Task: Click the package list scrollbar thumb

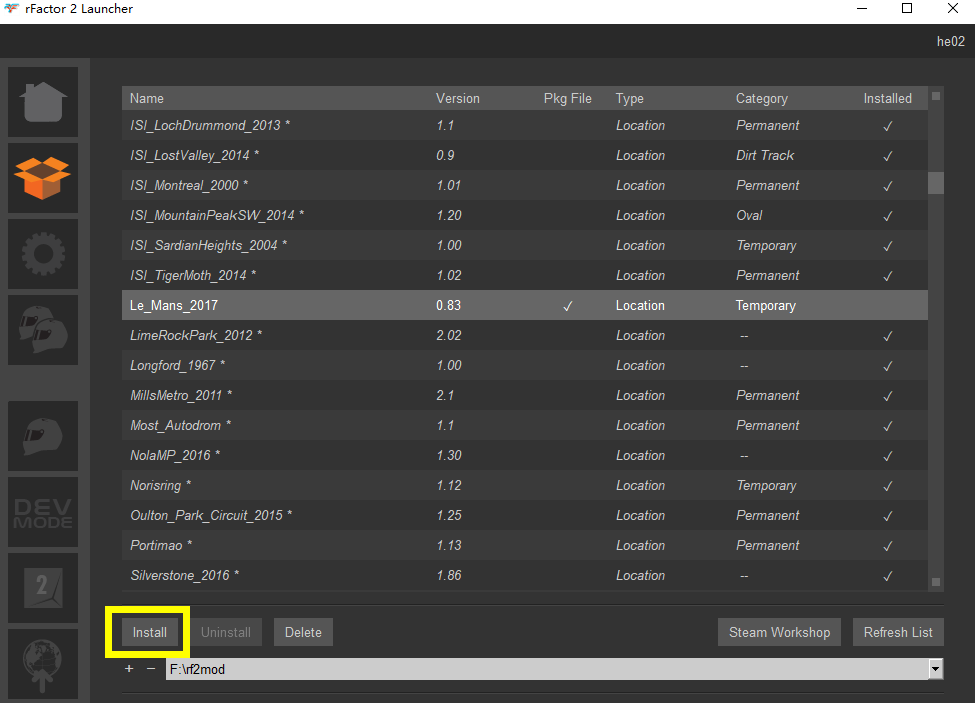Action: tap(935, 183)
